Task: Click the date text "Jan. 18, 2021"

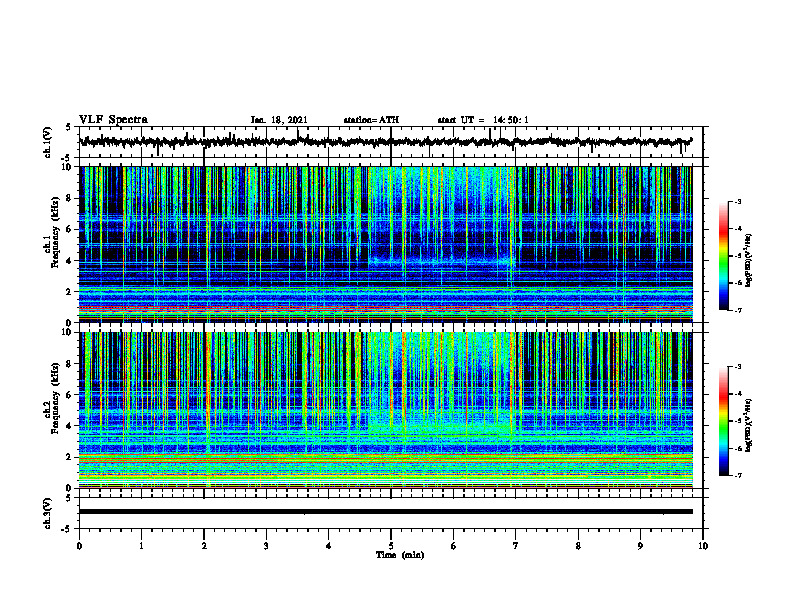Action: tap(279, 120)
